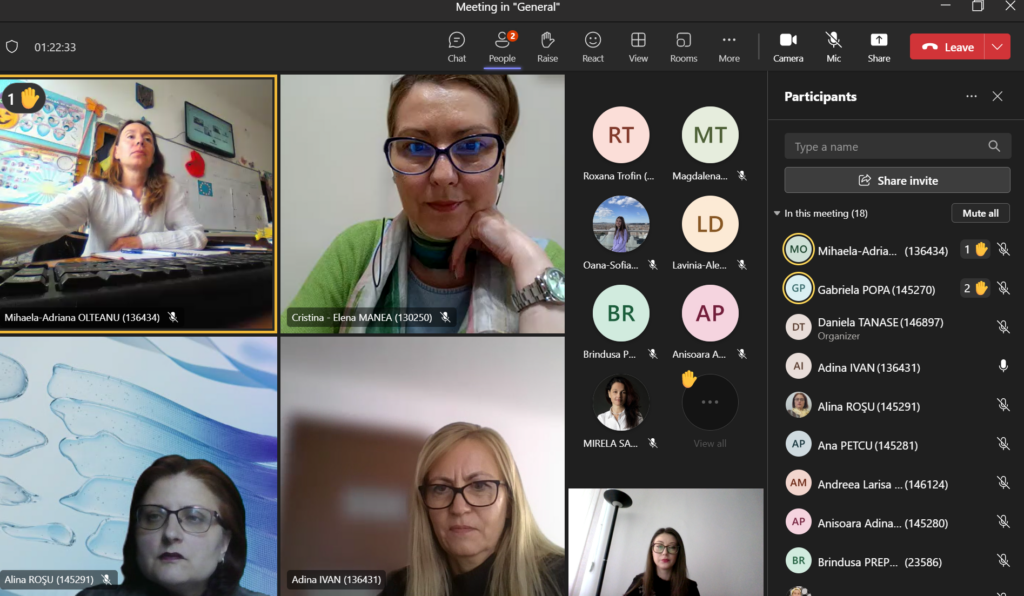Image resolution: width=1024 pixels, height=596 pixels.
Task: Toggle Adina IVAN's microphone in participants list
Action: pyautogui.click(x=1003, y=367)
